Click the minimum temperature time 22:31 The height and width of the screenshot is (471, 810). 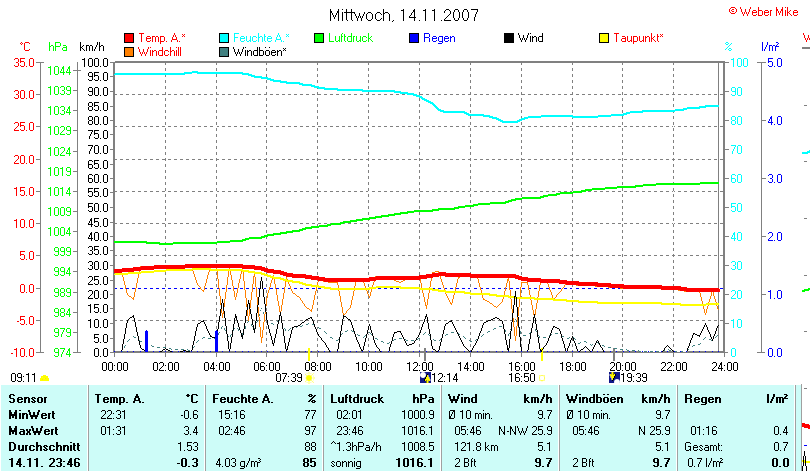[114, 415]
